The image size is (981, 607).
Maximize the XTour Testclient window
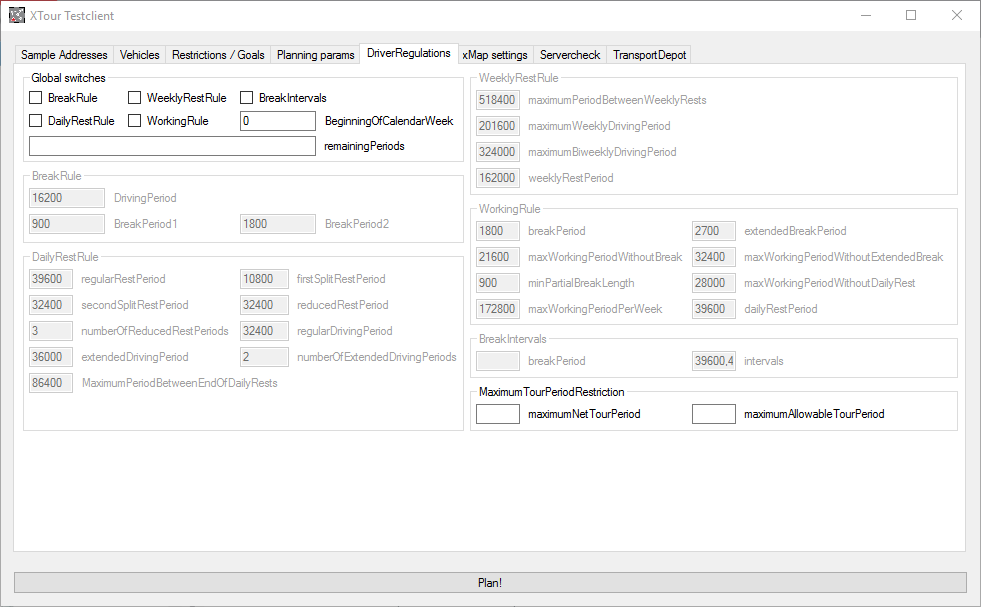point(911,16)
